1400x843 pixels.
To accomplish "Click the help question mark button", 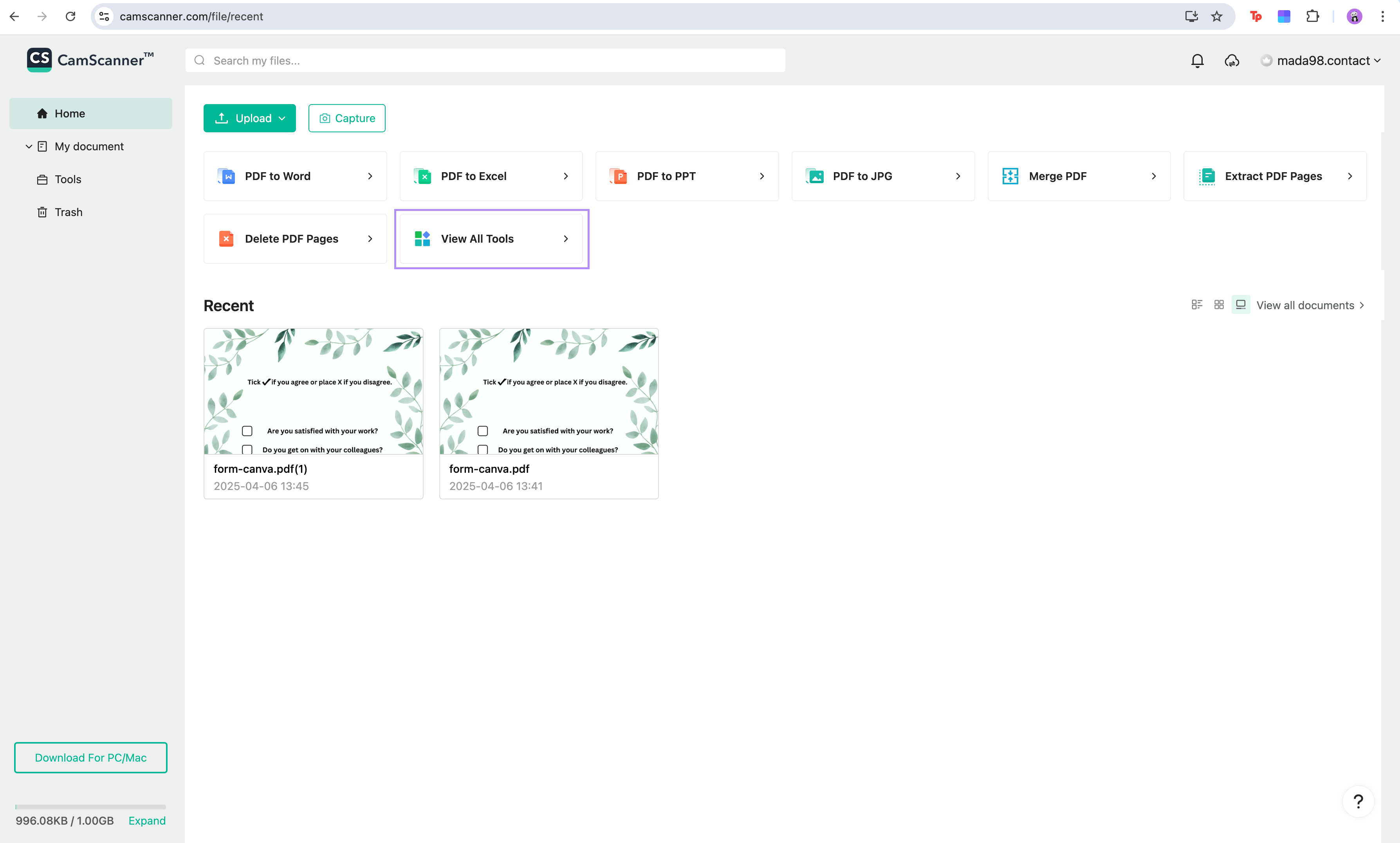I will 1358,801.
